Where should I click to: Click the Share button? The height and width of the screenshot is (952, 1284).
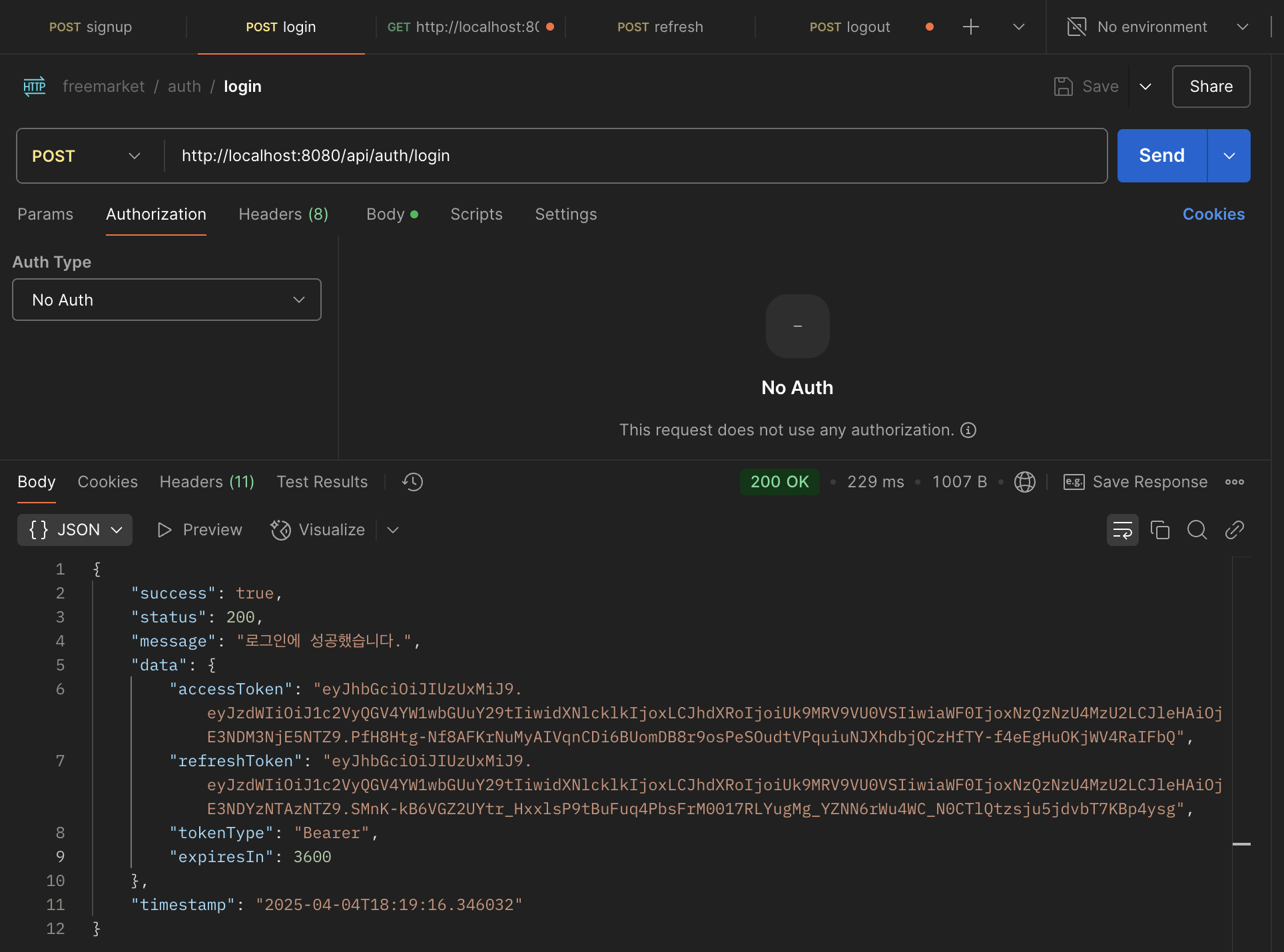1210,87
